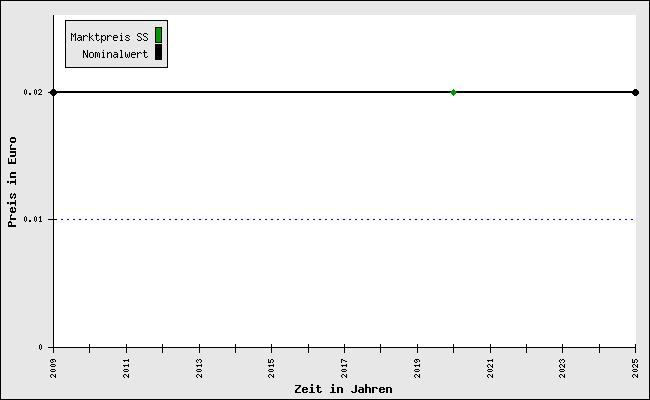Click the blue dotted 0.01 gridline
650x400 pixels.
[344, 219]
